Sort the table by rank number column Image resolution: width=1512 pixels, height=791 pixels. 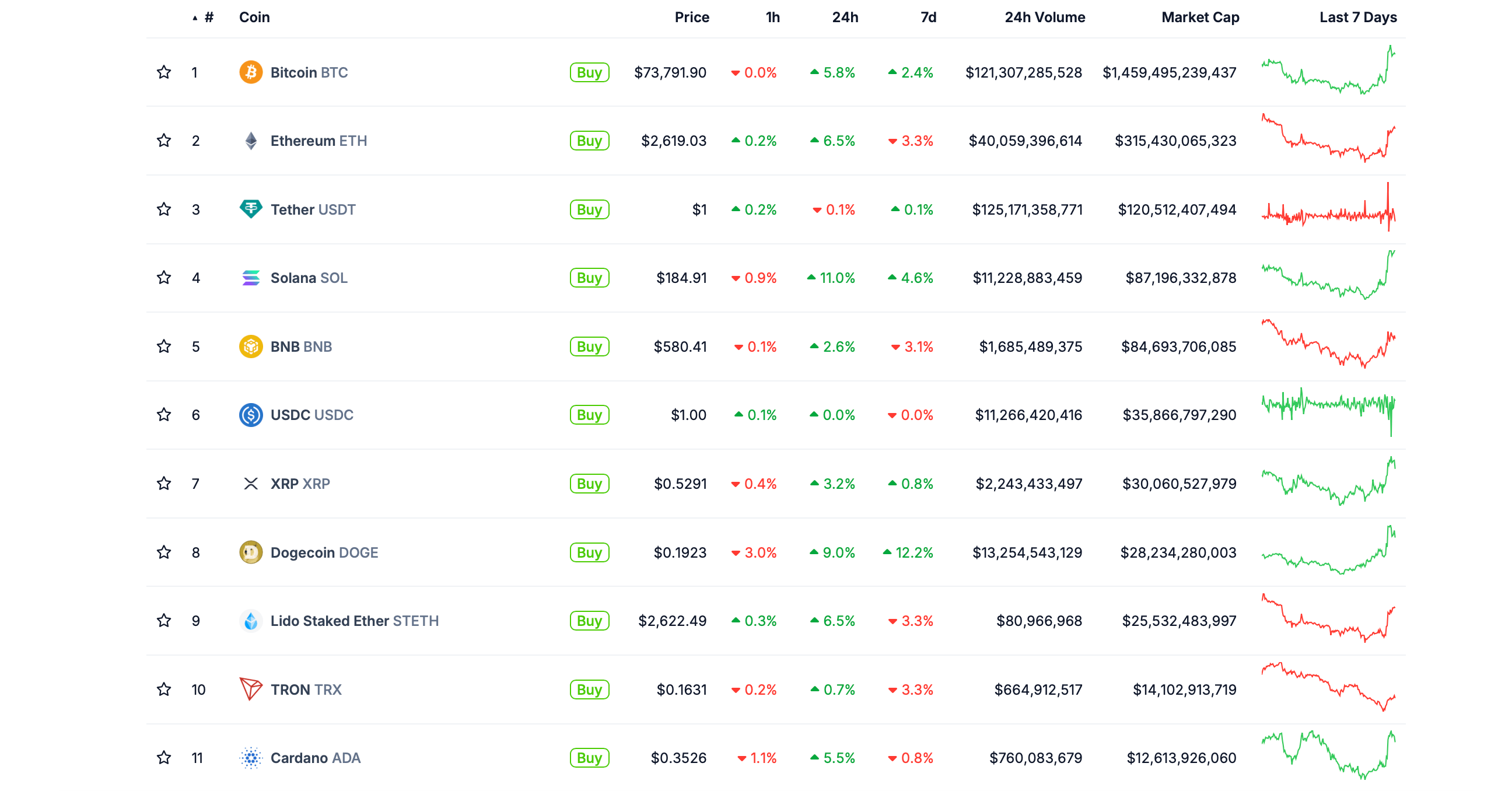click(204, 17)
